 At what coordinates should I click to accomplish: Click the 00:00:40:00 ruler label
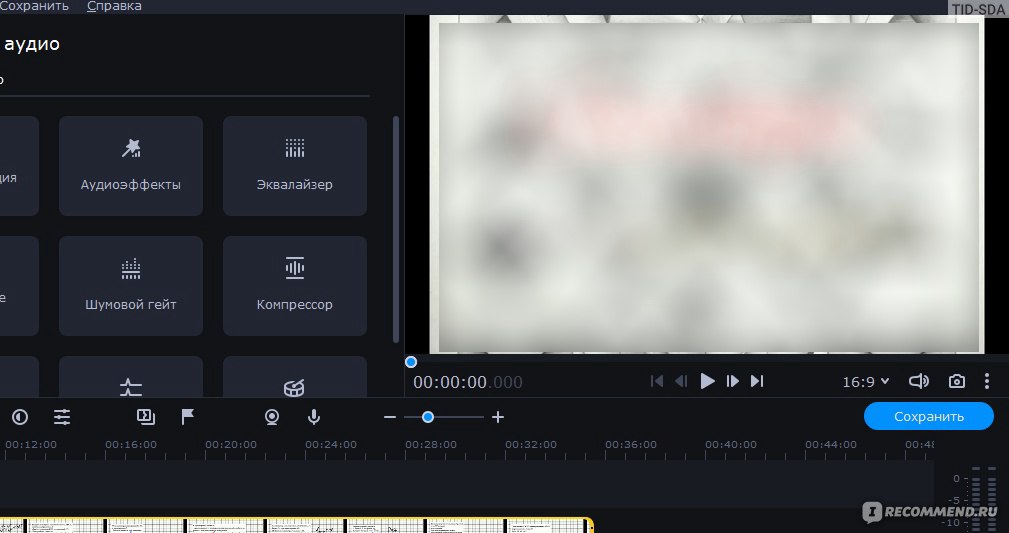coord(730,444)
